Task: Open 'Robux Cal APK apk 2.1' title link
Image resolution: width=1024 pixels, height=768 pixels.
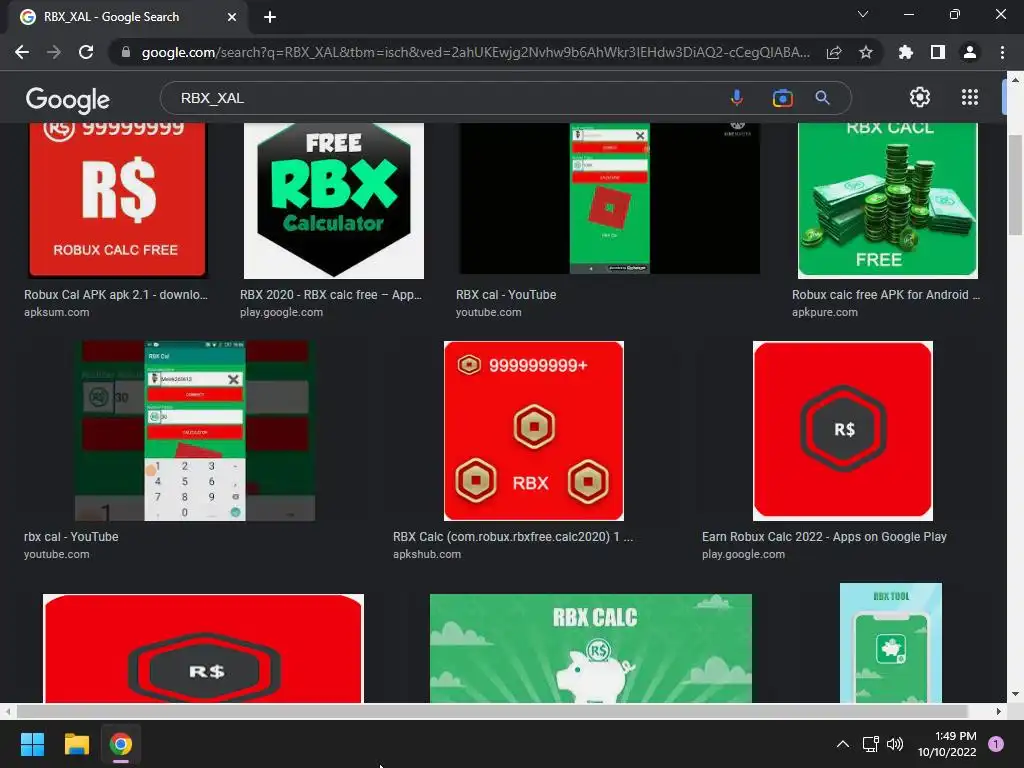Action: pos(116,295)
